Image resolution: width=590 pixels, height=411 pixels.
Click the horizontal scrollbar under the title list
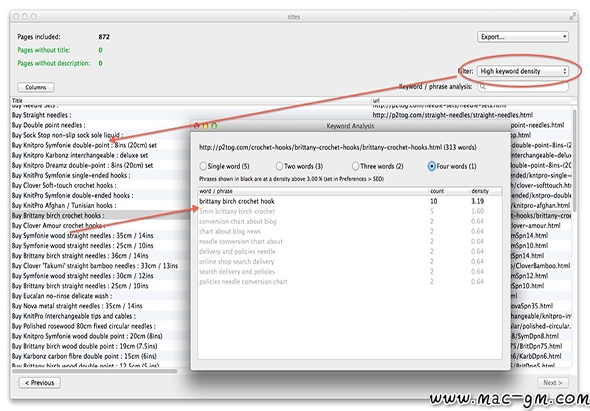click(x=94, y=371)
